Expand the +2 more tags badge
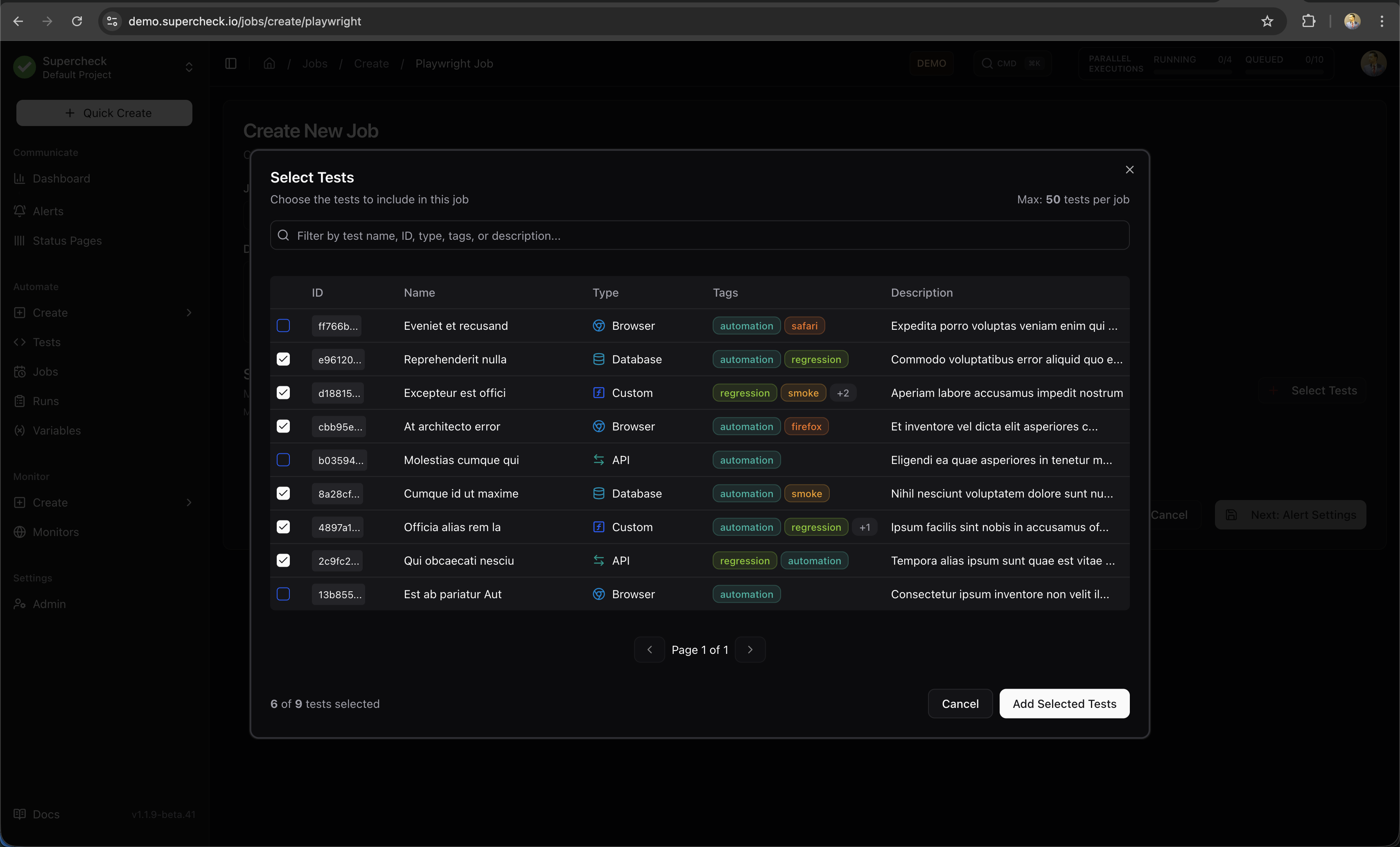Viewport: 1400px width, 847px height. tap(842, 392)
